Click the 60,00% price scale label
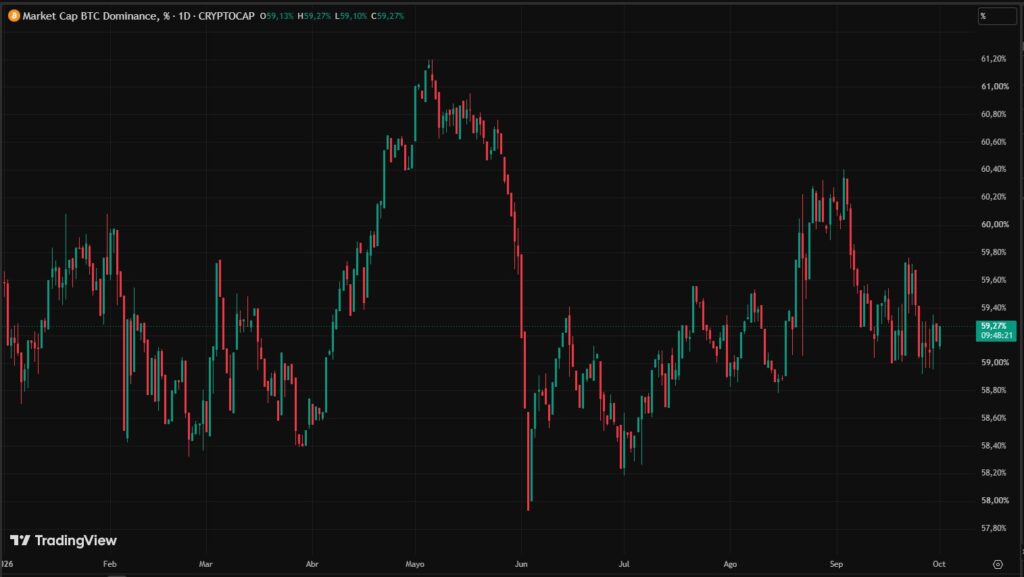 (994, 225)
